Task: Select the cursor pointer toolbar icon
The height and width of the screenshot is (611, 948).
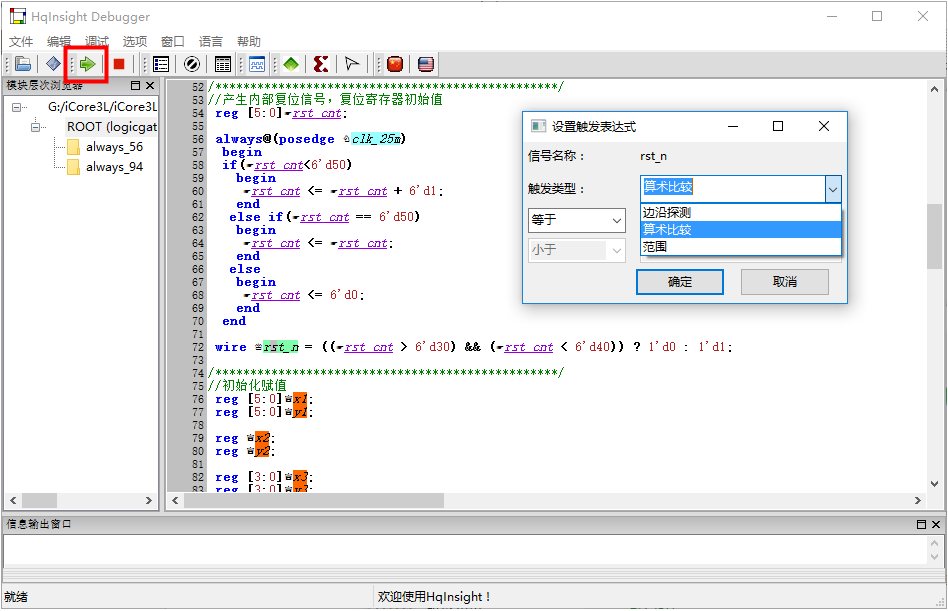Action: 352,64
